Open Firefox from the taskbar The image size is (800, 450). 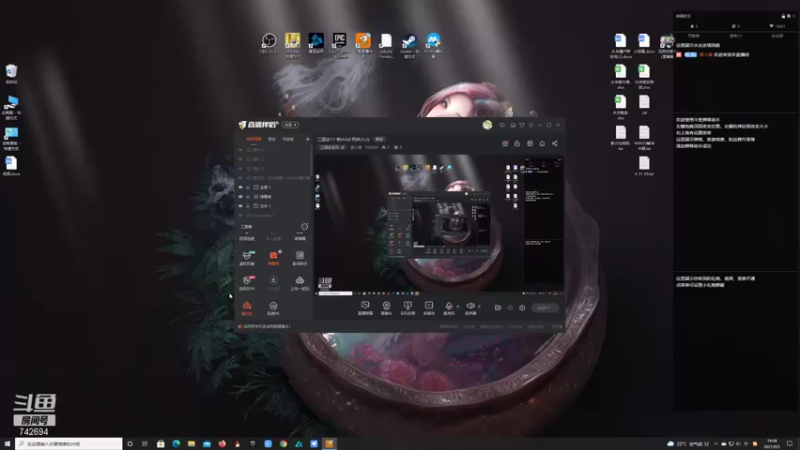point(222,444)
